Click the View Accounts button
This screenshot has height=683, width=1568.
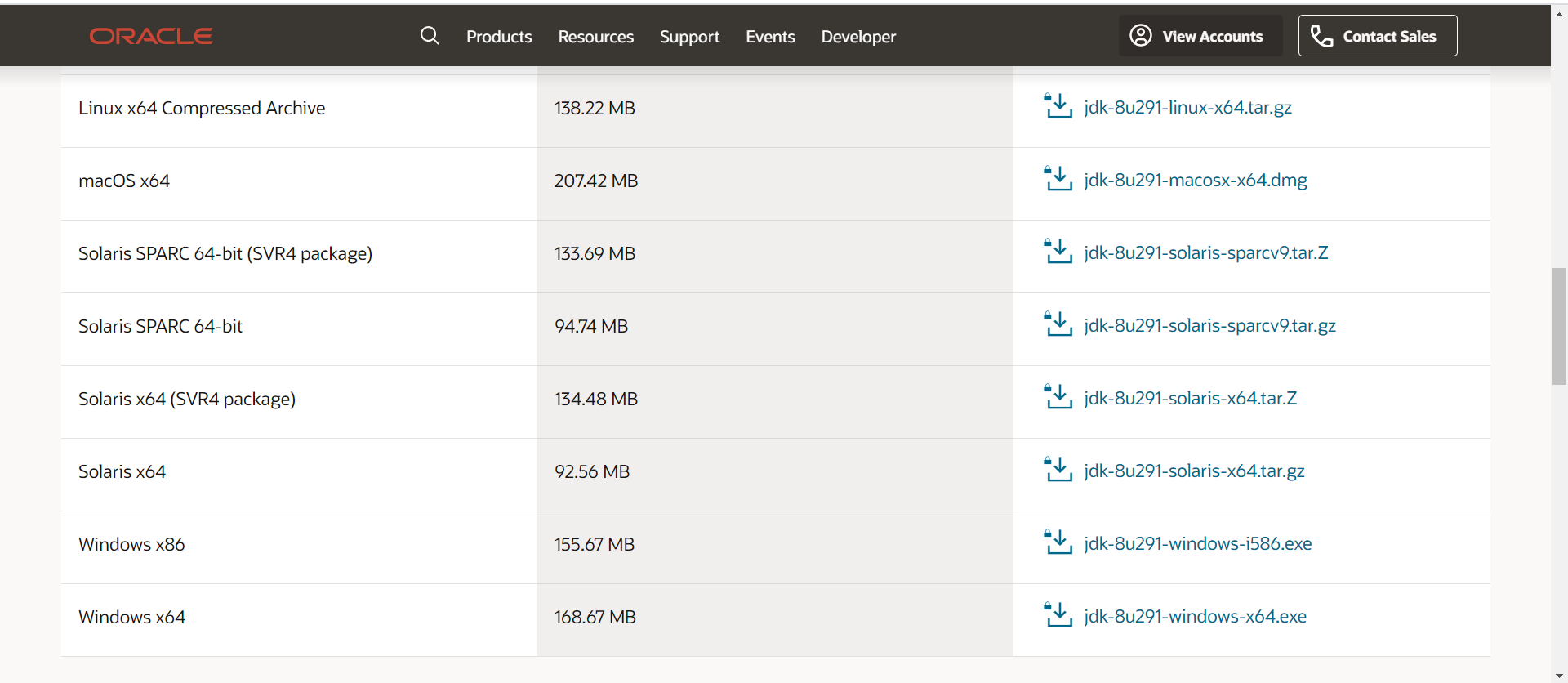[x=1200, y=36]
